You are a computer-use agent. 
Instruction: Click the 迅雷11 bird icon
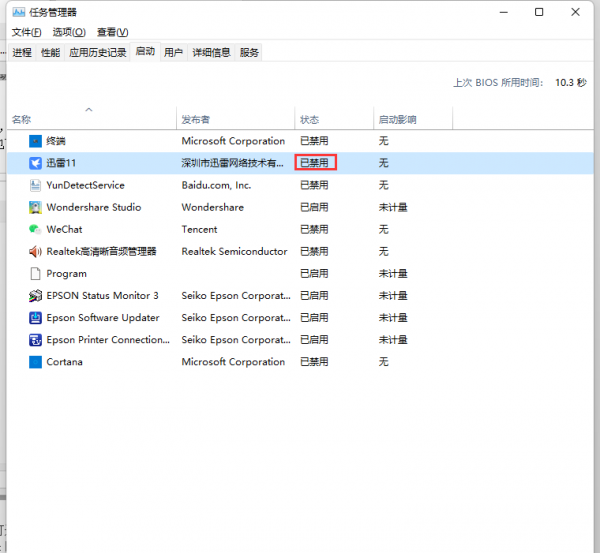click(35, 163)
